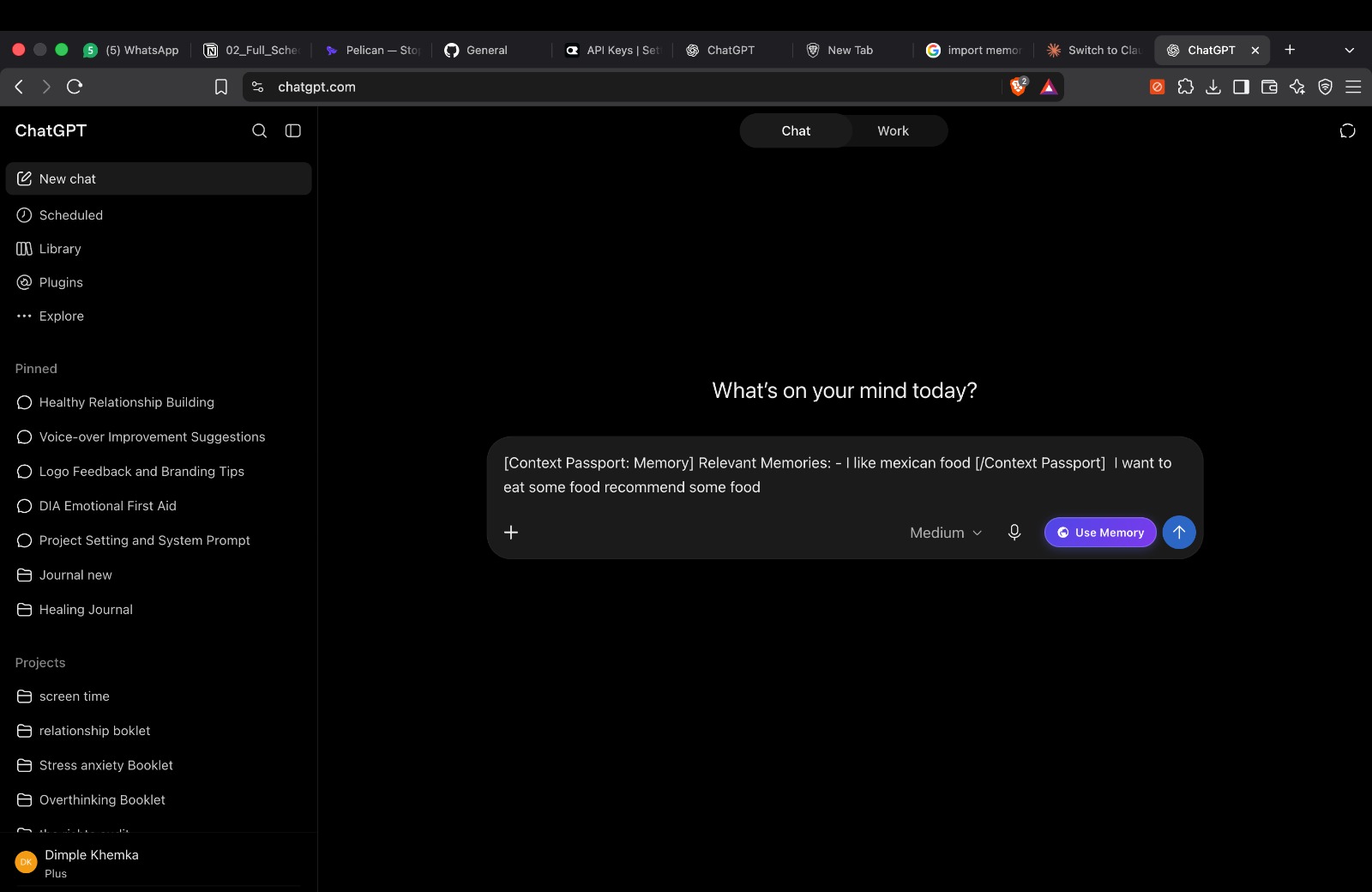Open the browser downloads icon
This screenshot has width=1372, height=892.
tap(1213, 87)
